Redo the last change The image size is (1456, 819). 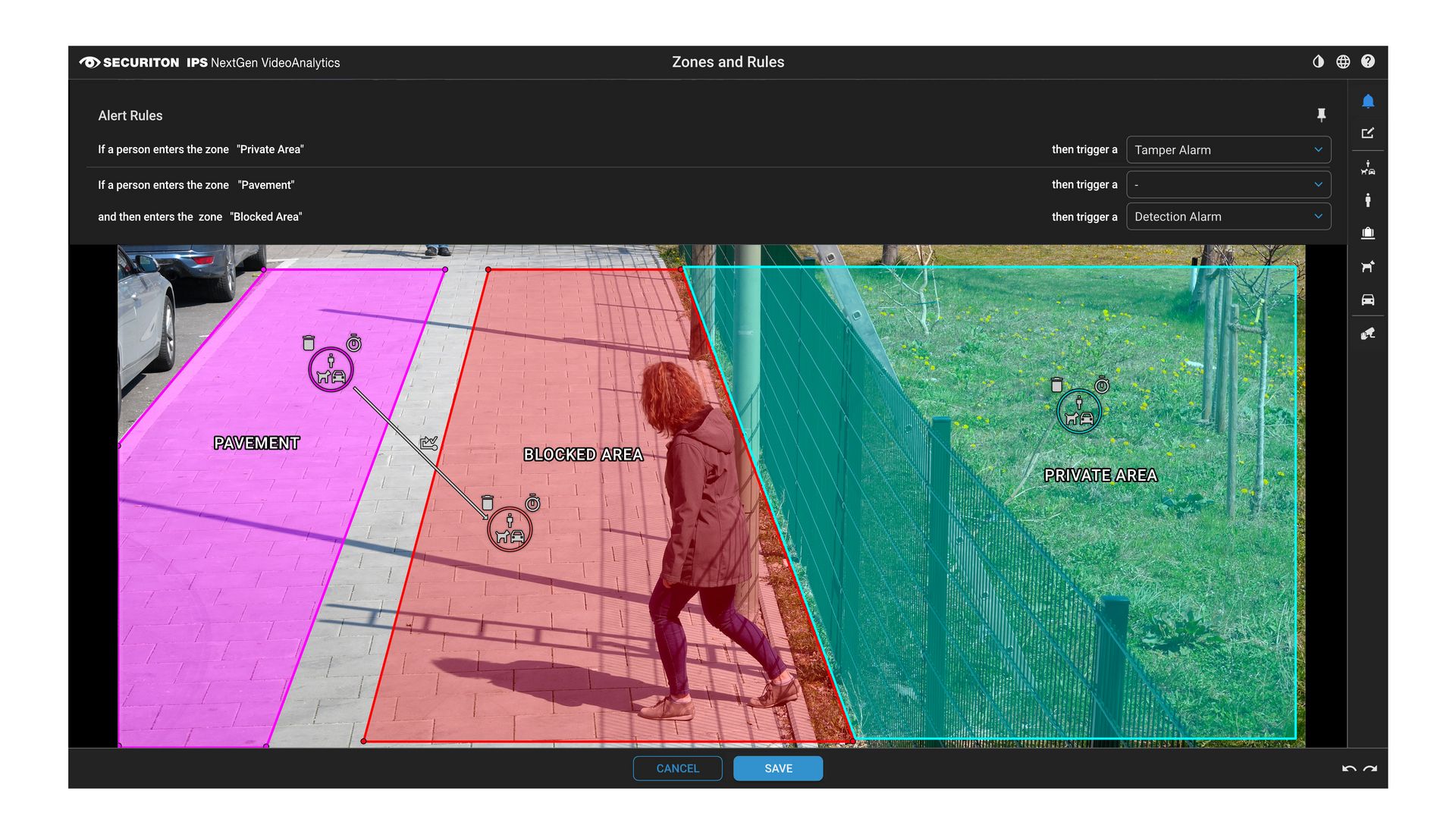(x=1370, y=769)
